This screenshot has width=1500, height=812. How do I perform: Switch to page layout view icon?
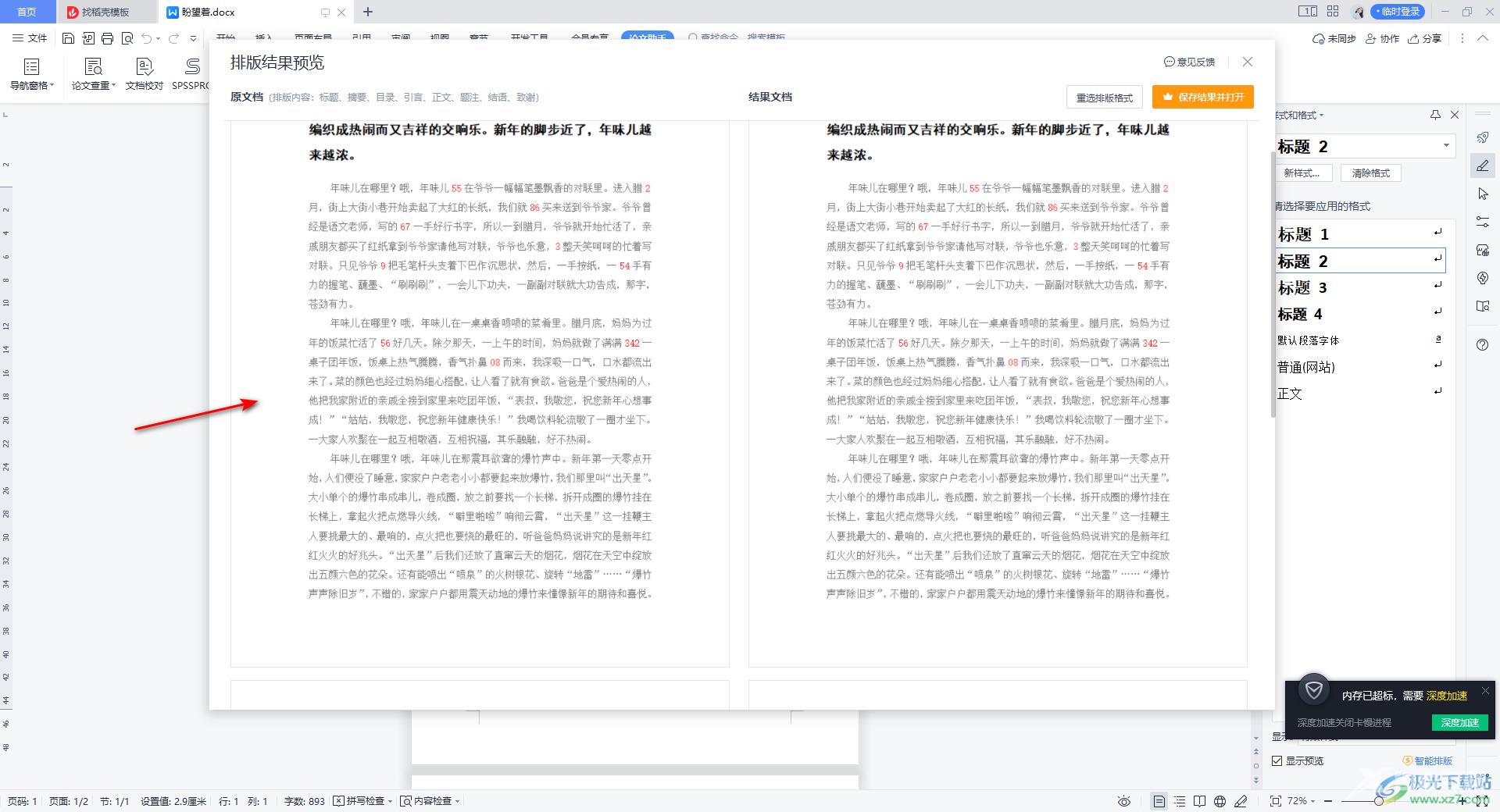[1159, 801]
